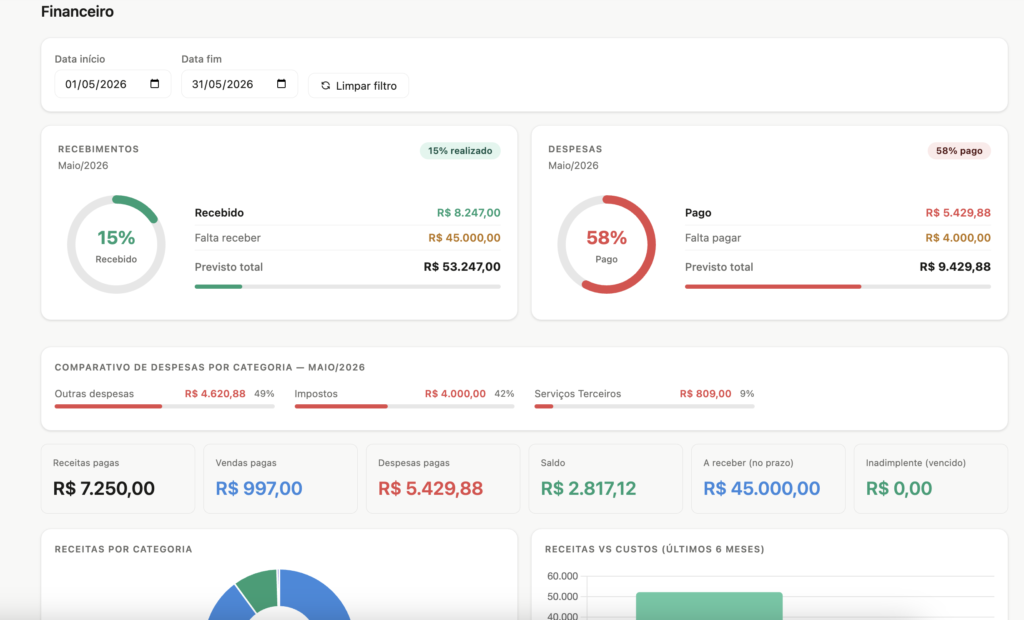Viewport: 1024px width, 620px height.
Task: Click the 58% Pago donut gauge
Action: coord(606,244)
